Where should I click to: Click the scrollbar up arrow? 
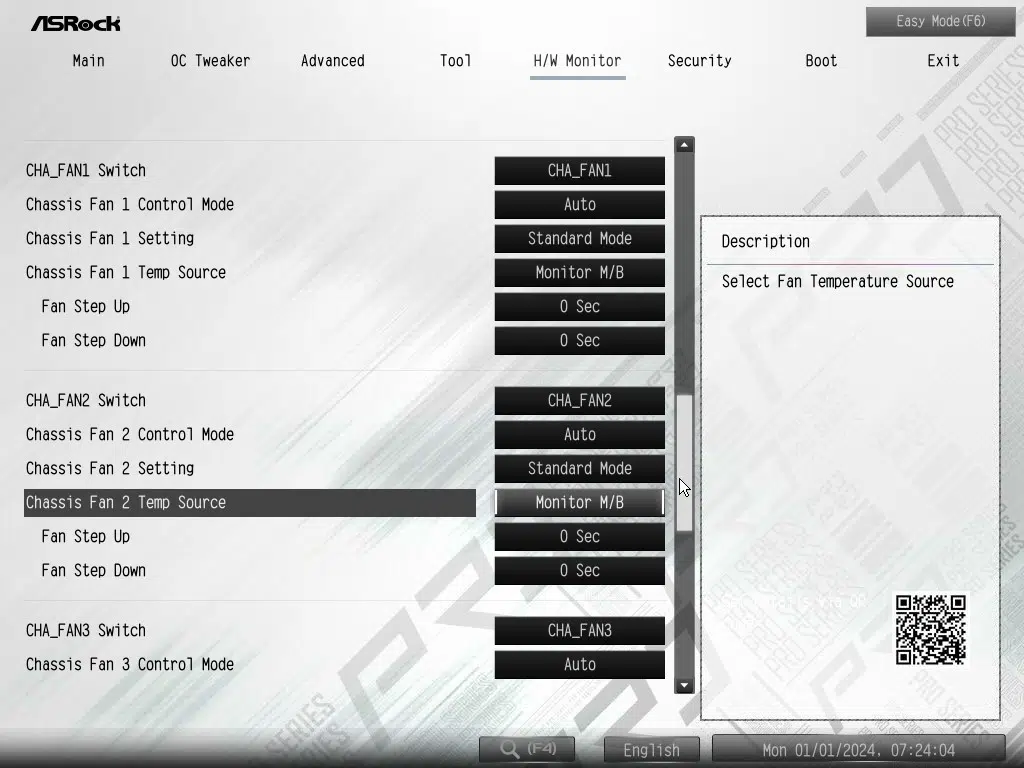(x=684, y=145)
